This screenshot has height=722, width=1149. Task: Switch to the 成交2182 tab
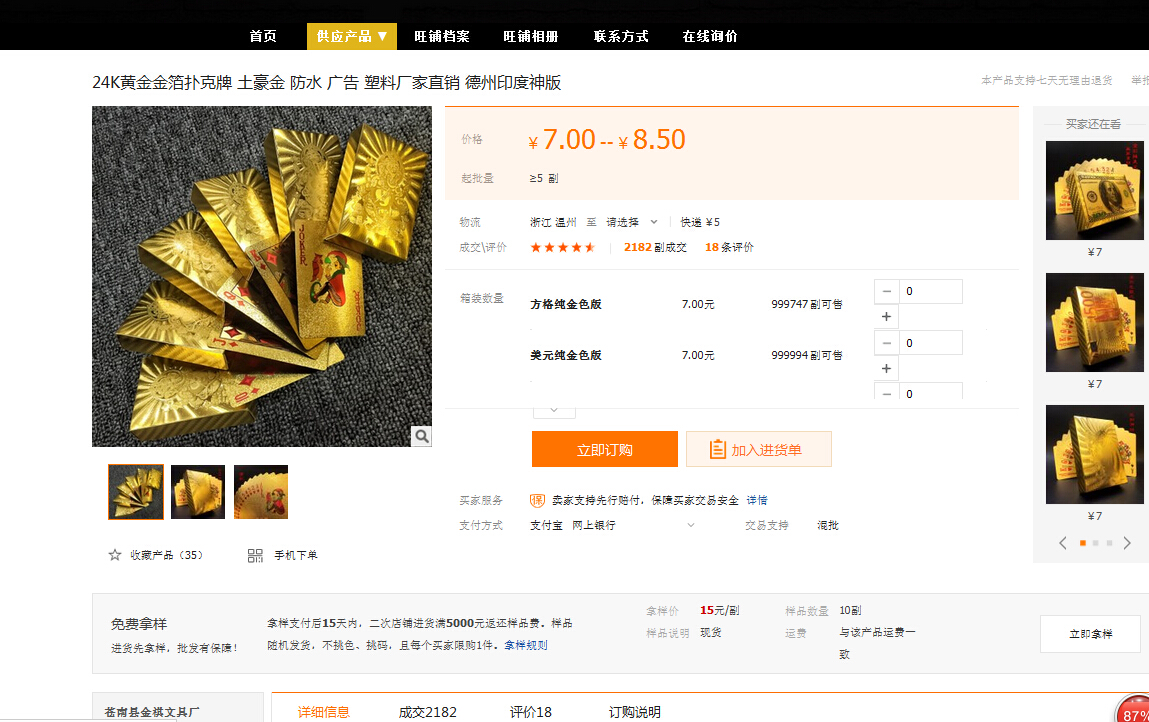427,712
